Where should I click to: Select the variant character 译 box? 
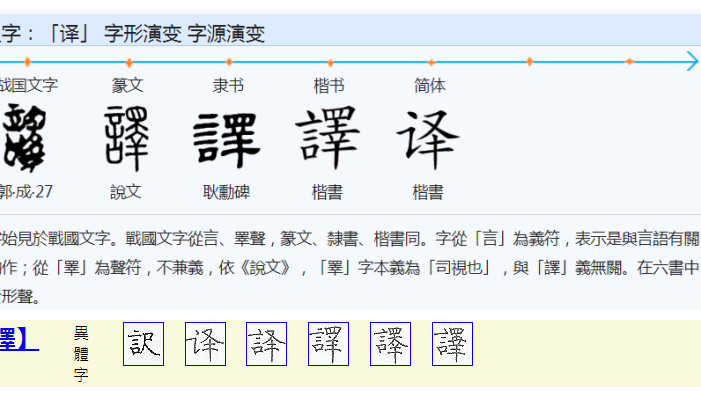point(205,344)
